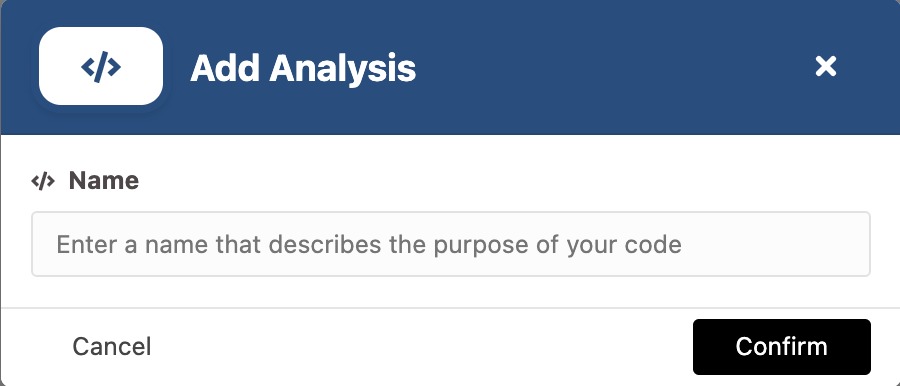900x386 pixels.
Task: Confirm the new analysis
Action: (x=781, y=347)
